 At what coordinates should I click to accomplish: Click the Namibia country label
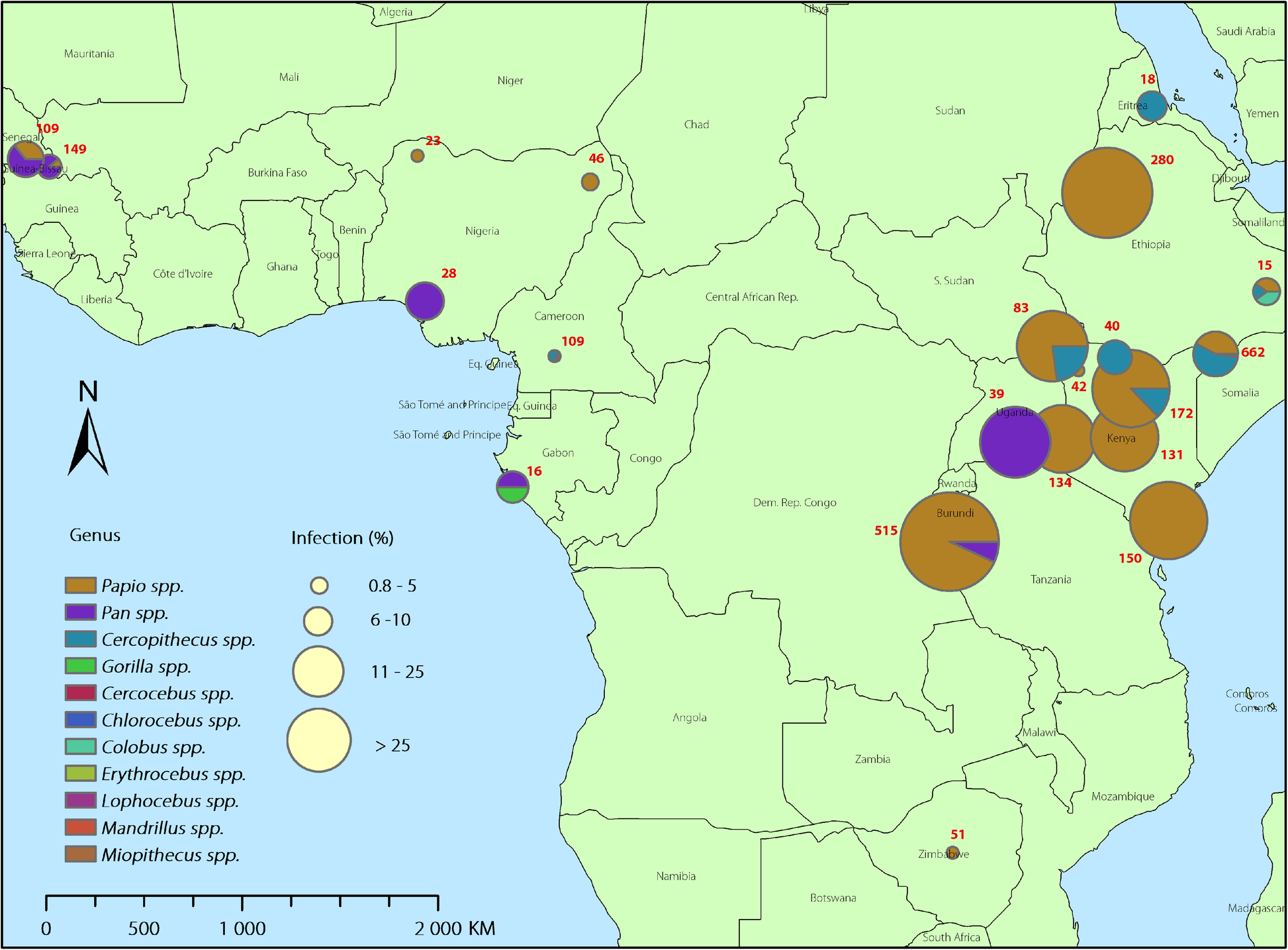tap(676, 877)
